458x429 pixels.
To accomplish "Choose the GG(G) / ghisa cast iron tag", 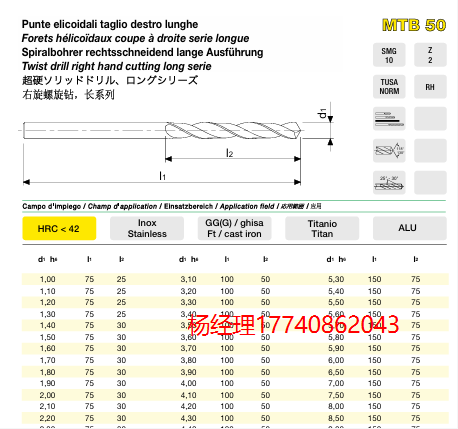I will point(234,228).
